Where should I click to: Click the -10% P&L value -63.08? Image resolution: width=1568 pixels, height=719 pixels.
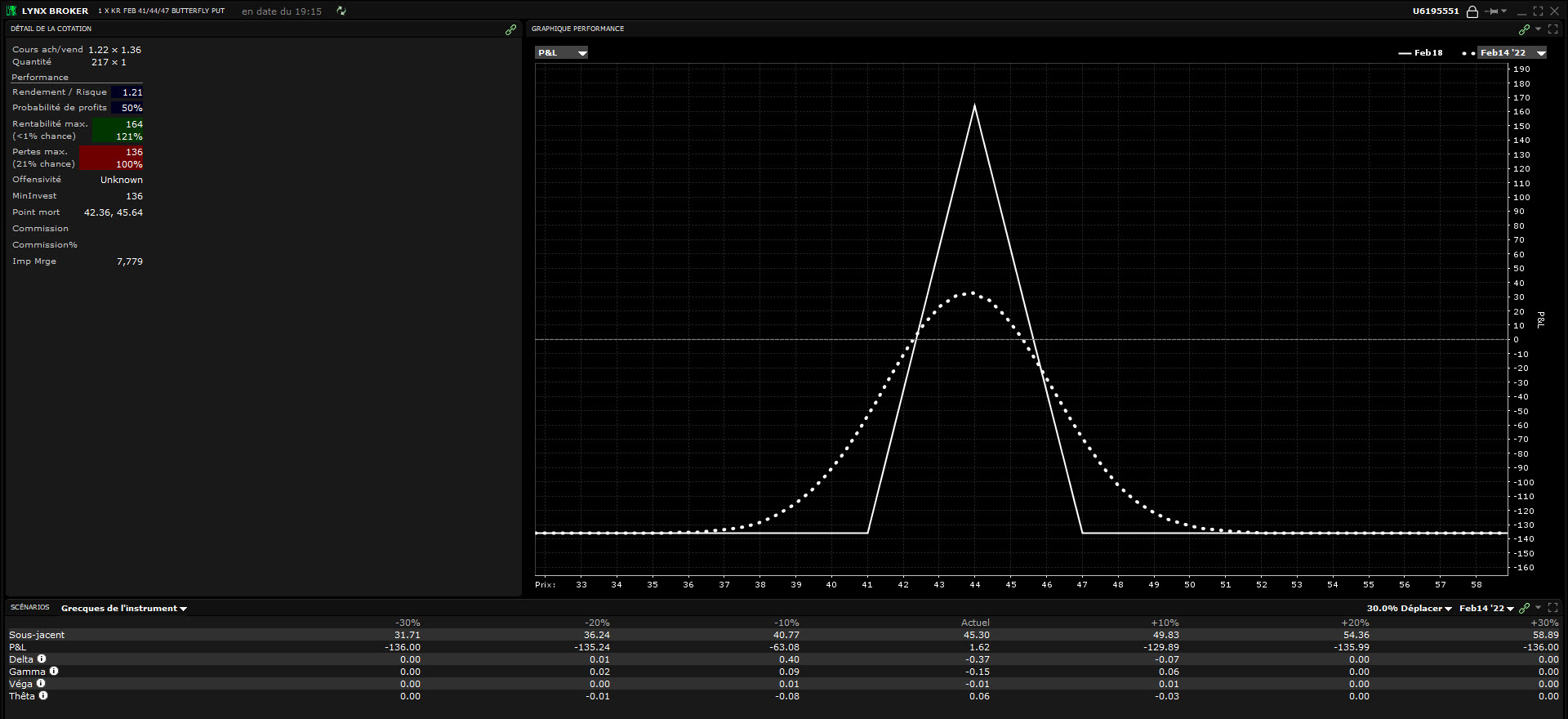(x=784, y=647)
